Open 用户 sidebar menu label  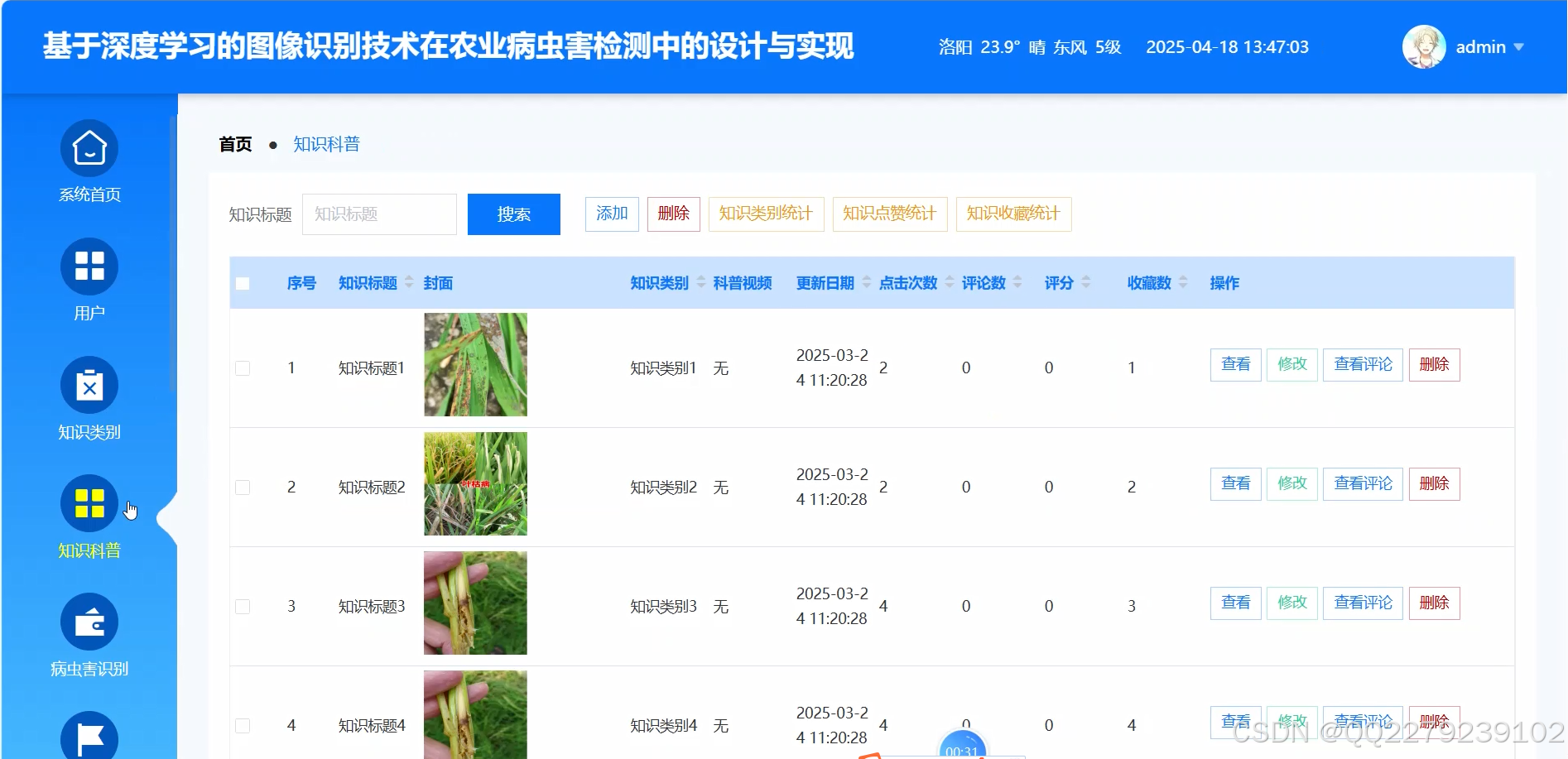point(89,313)
